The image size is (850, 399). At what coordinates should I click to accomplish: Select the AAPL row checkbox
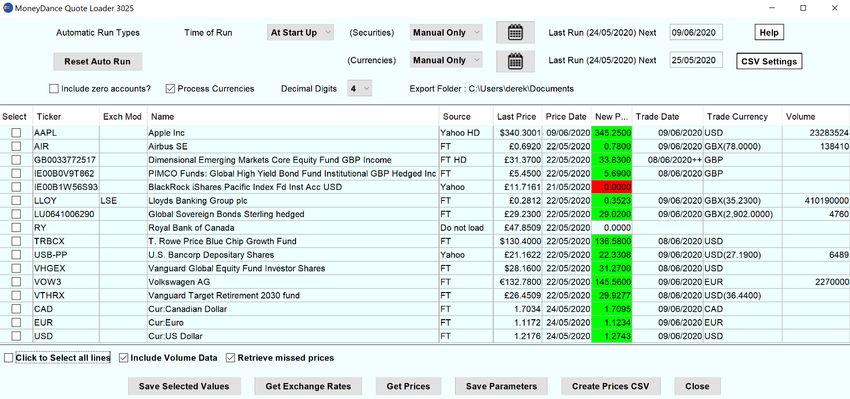click(x=16, y=132)
